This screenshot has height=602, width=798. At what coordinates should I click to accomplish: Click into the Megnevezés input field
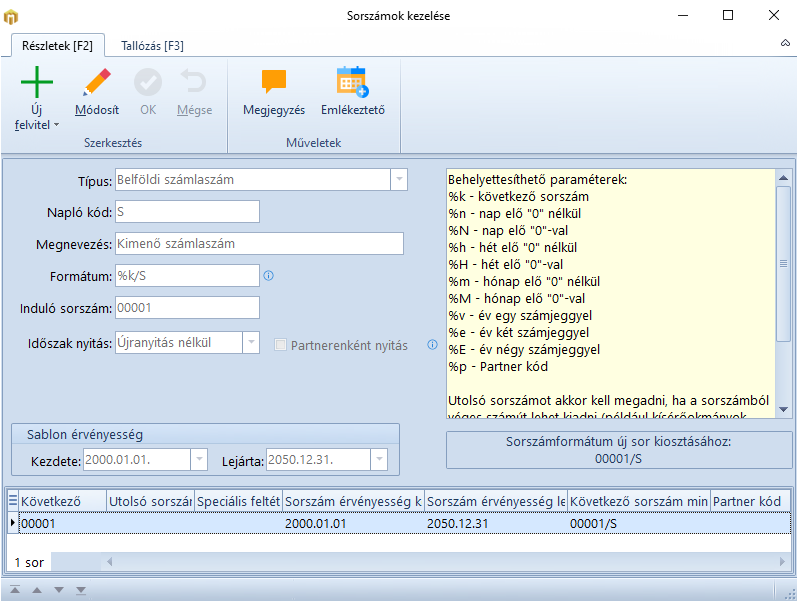(258, 243)
